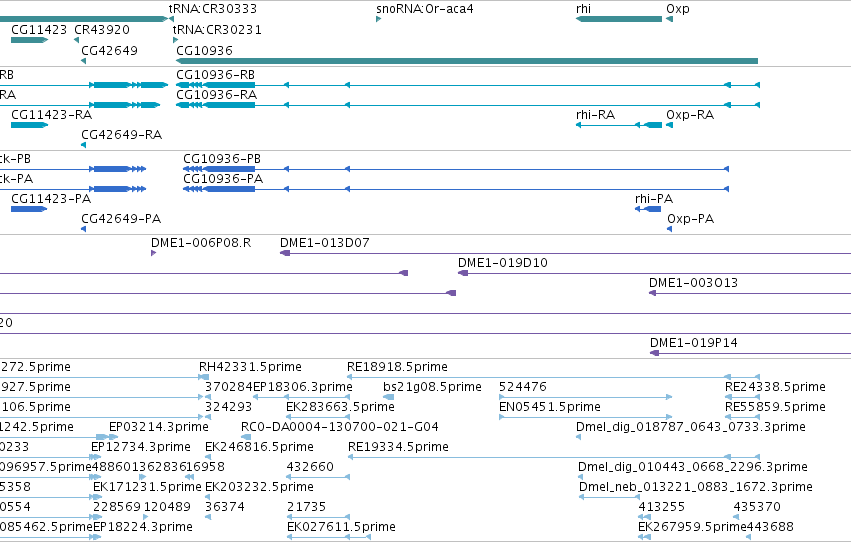Viewport: 851px width, 542px height.
Task: Select the CR43920 gene label
Action: pyautogui.click(x=102, y=29)
